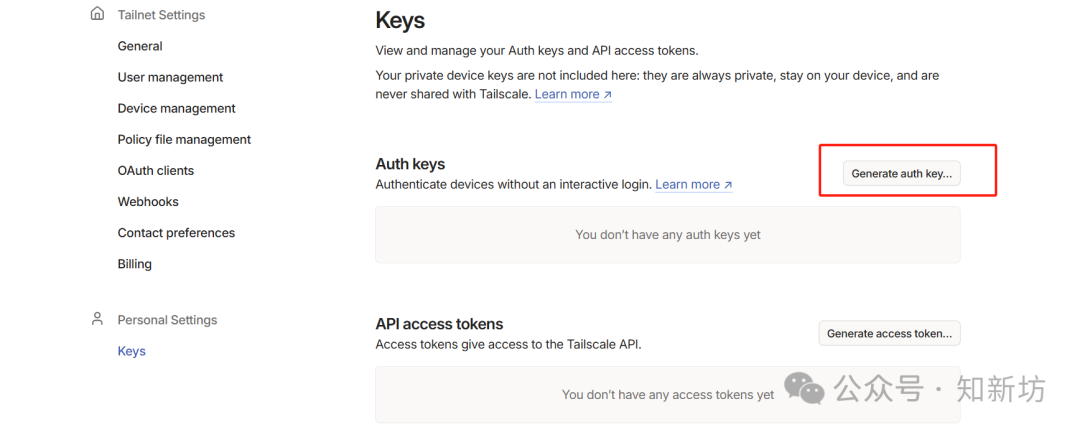Click the Tailnet Settings section label

[x=161, y=15]
